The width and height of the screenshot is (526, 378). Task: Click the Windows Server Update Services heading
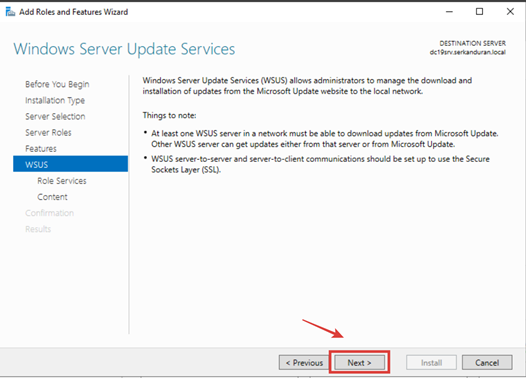[124, 49]
